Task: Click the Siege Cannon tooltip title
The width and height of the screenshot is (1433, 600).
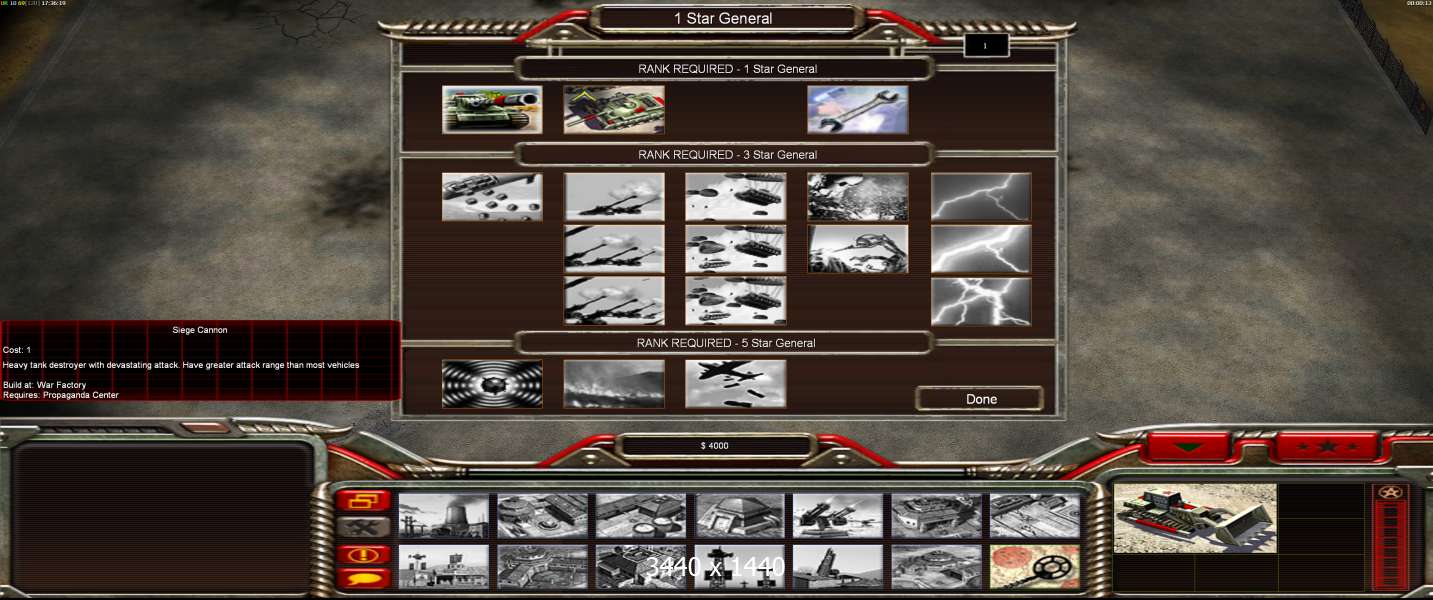Action: (x=200, y=330)
